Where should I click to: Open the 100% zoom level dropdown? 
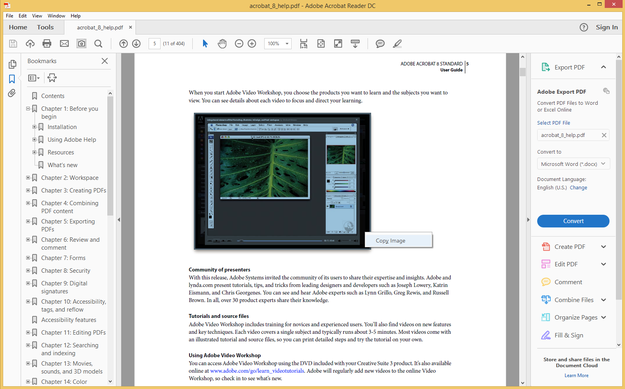click(x=278, y=43)
